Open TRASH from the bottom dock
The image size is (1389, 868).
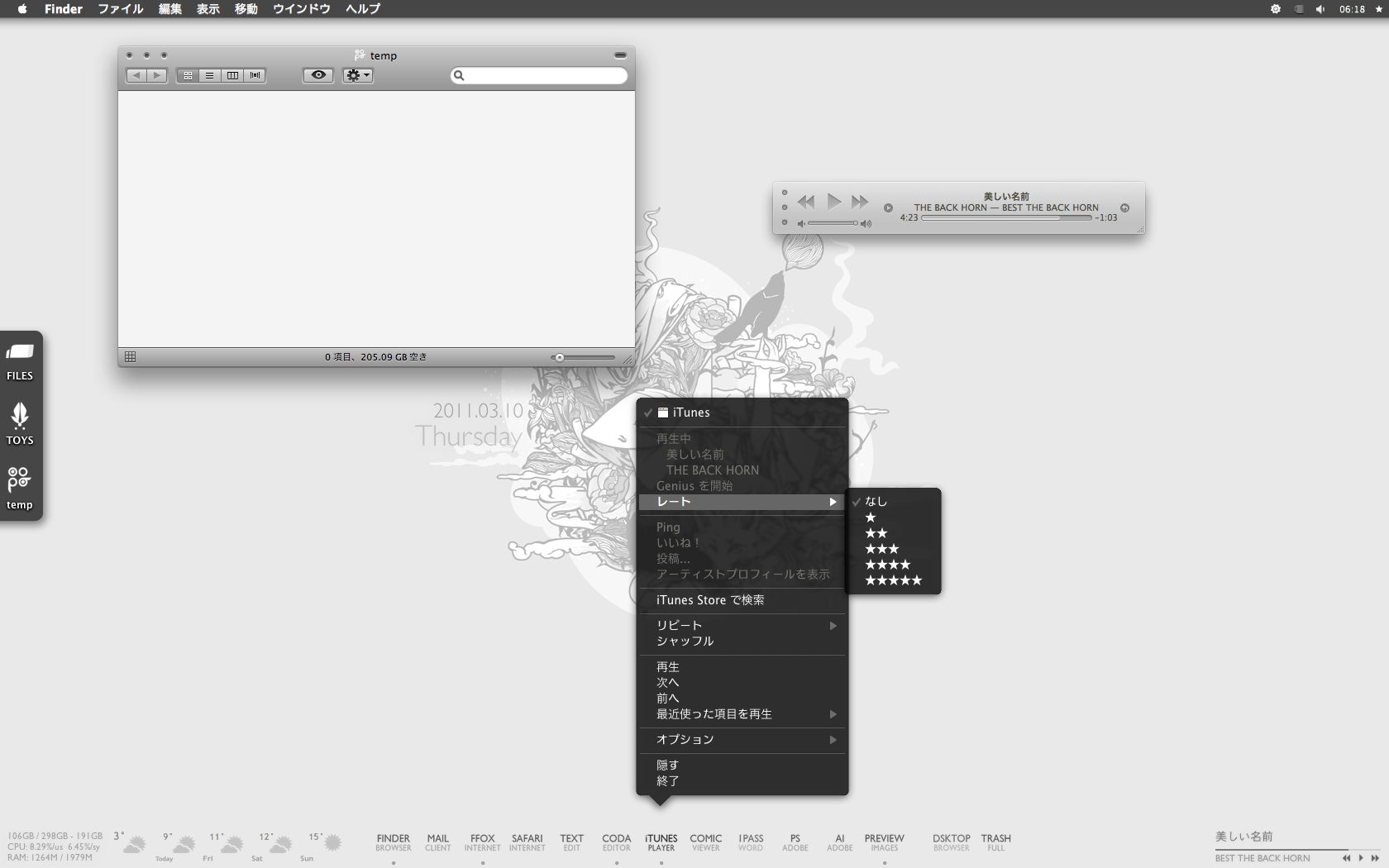[x=996, y=842]
